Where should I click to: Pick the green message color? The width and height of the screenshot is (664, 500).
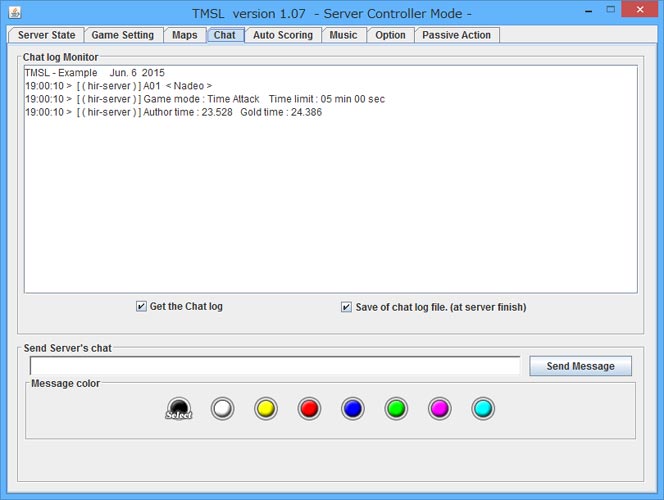pos(396,409)
